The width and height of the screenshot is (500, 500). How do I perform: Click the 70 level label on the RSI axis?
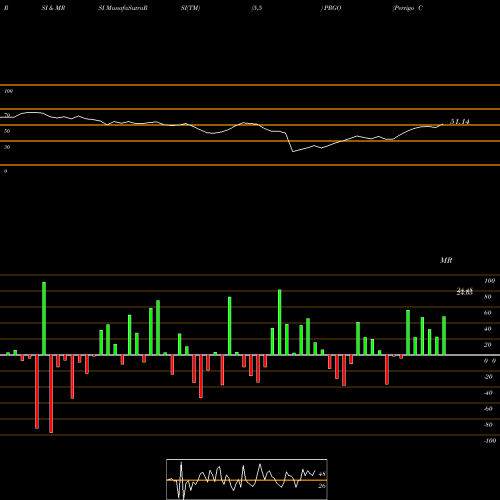click(7, 115)
